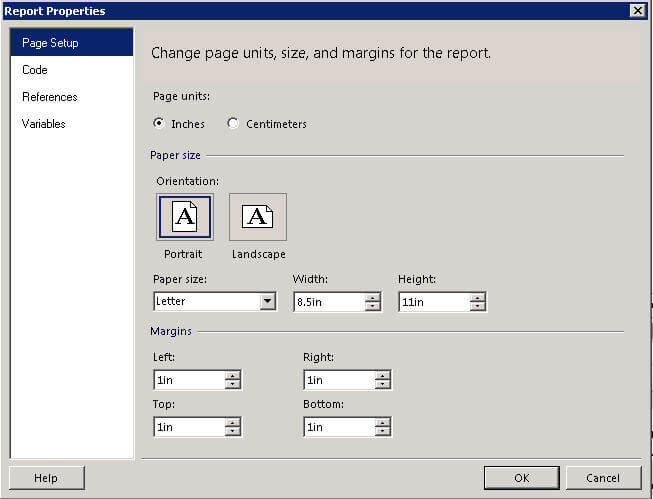Decrease the Right margin value
This screenshot has height=499, width=653.
[383, 385]
